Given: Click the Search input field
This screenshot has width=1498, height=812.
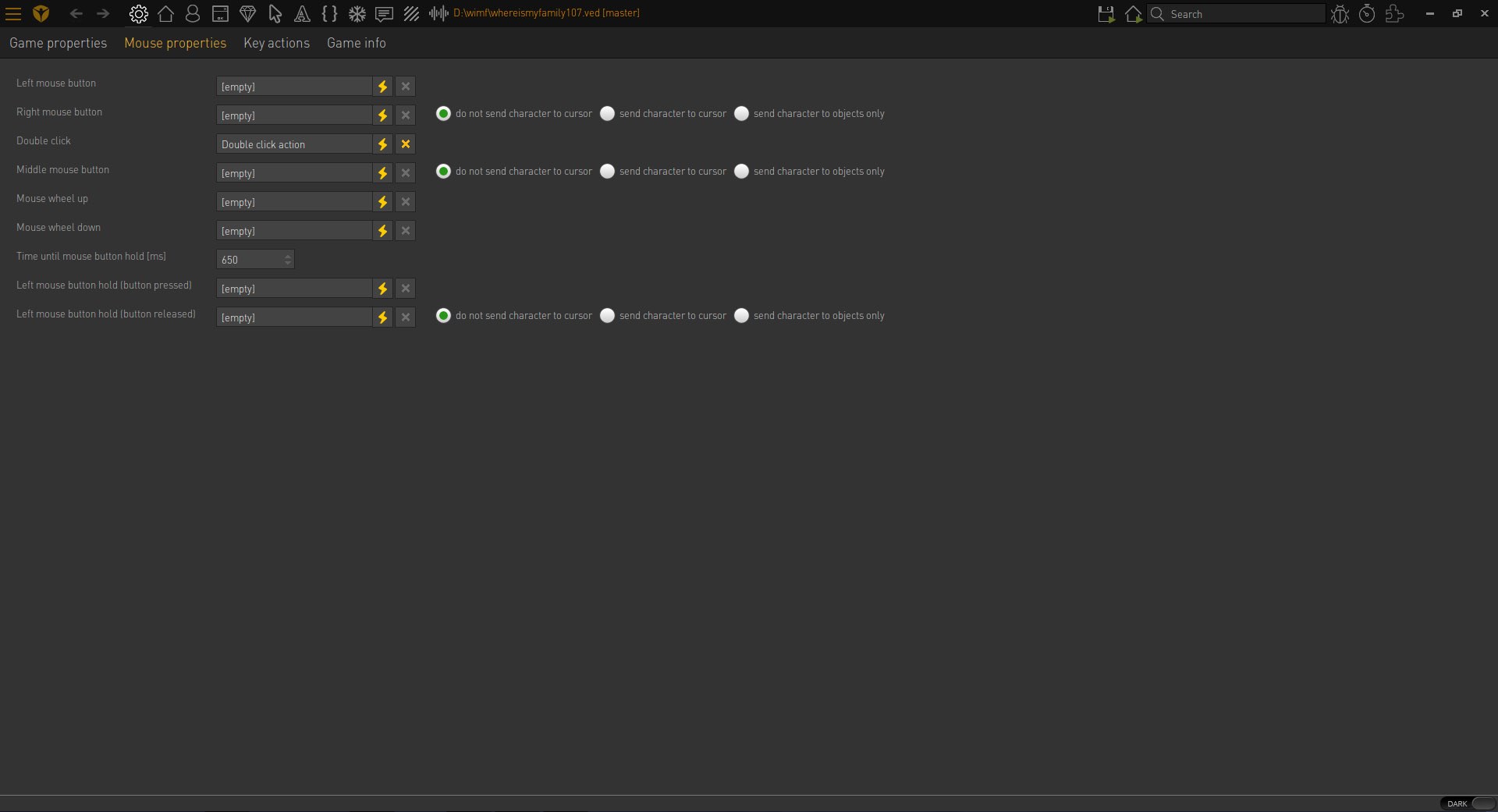Looking at the screenshot, I should (x=1236, y=14).
